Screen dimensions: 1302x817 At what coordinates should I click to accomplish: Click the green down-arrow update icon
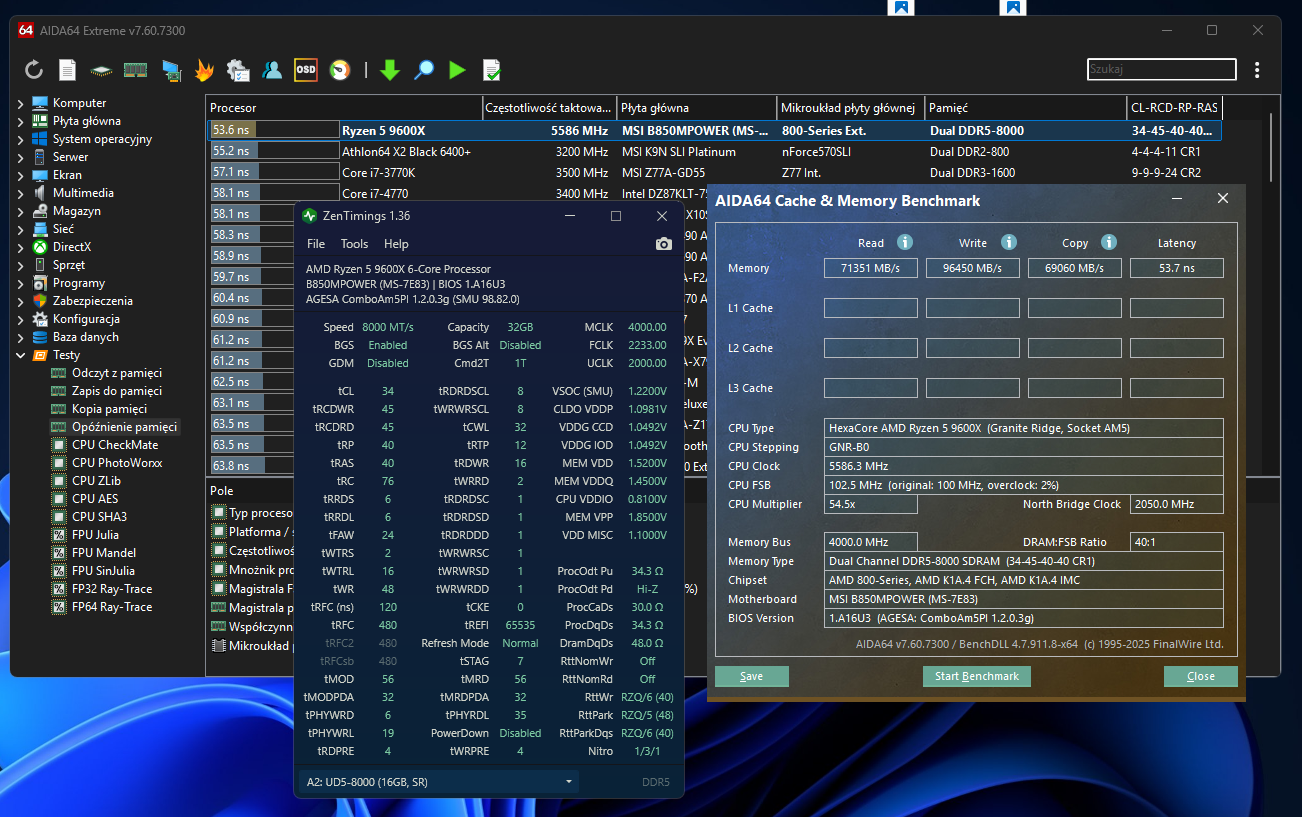tap(390, 70)
